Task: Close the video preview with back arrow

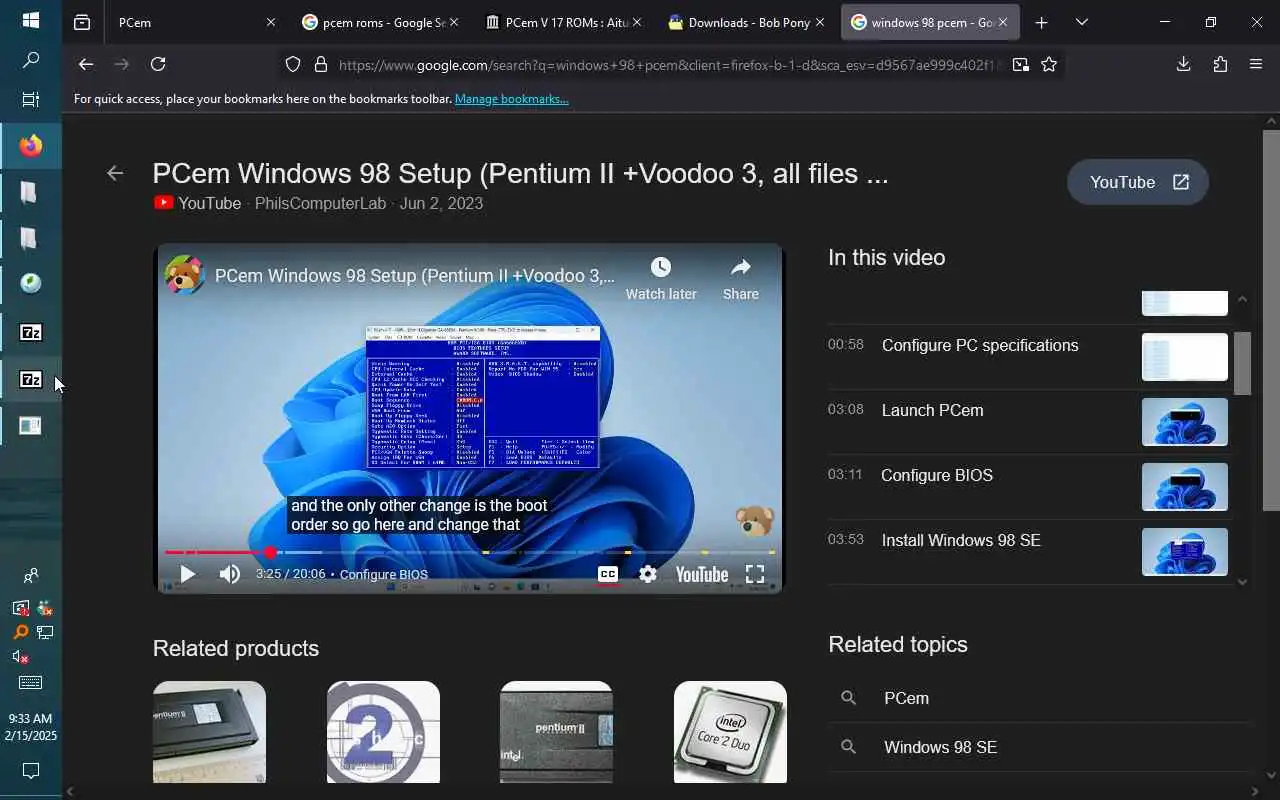Action: point(115,173)
